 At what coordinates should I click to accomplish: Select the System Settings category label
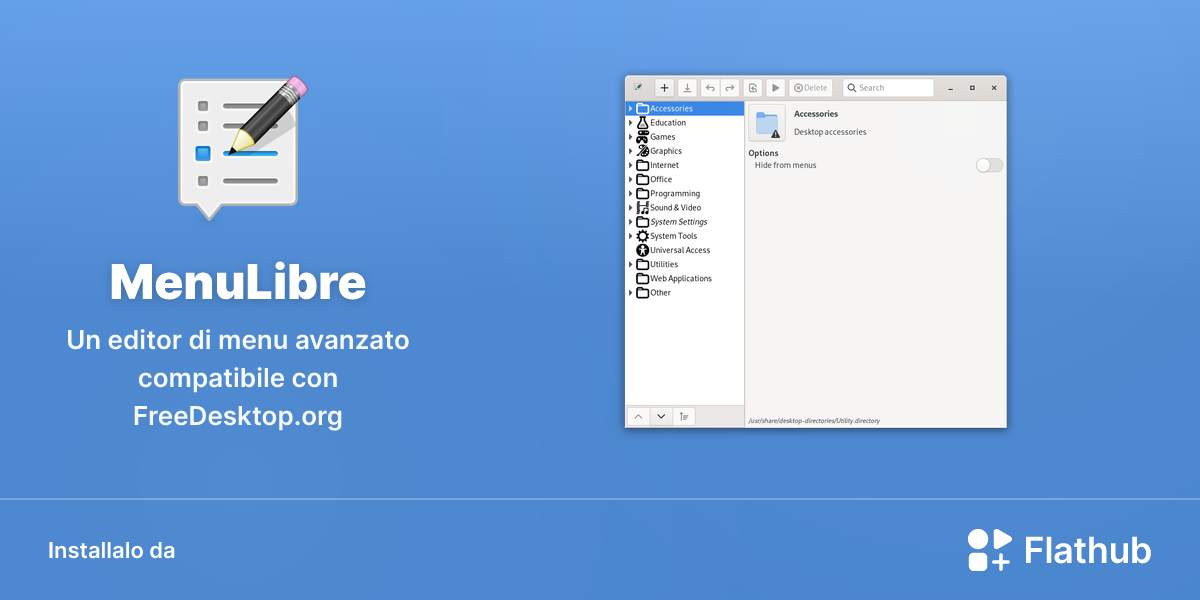(679, 222)
